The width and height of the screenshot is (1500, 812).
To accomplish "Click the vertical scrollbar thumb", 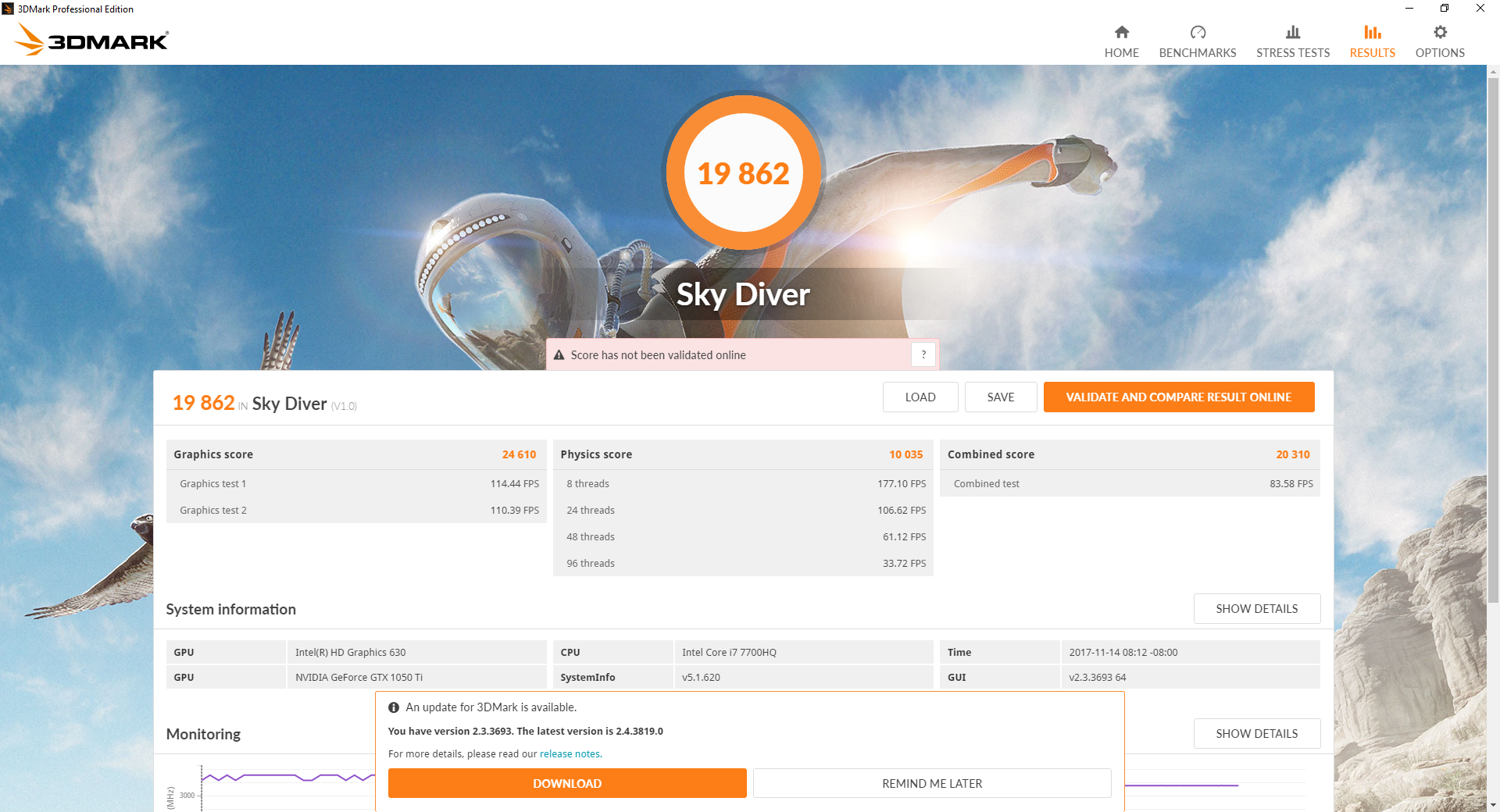I will (1493, 340).
